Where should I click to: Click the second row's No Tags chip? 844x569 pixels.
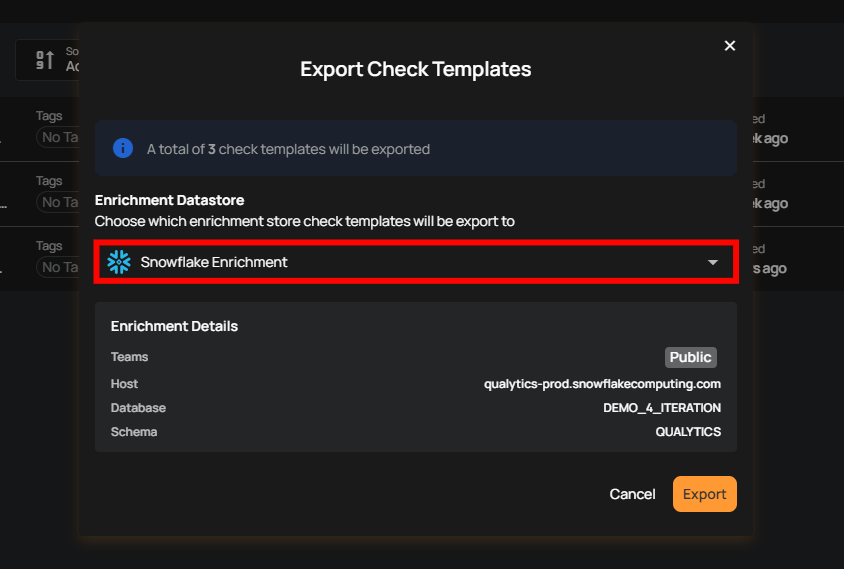tap(58, 202)
